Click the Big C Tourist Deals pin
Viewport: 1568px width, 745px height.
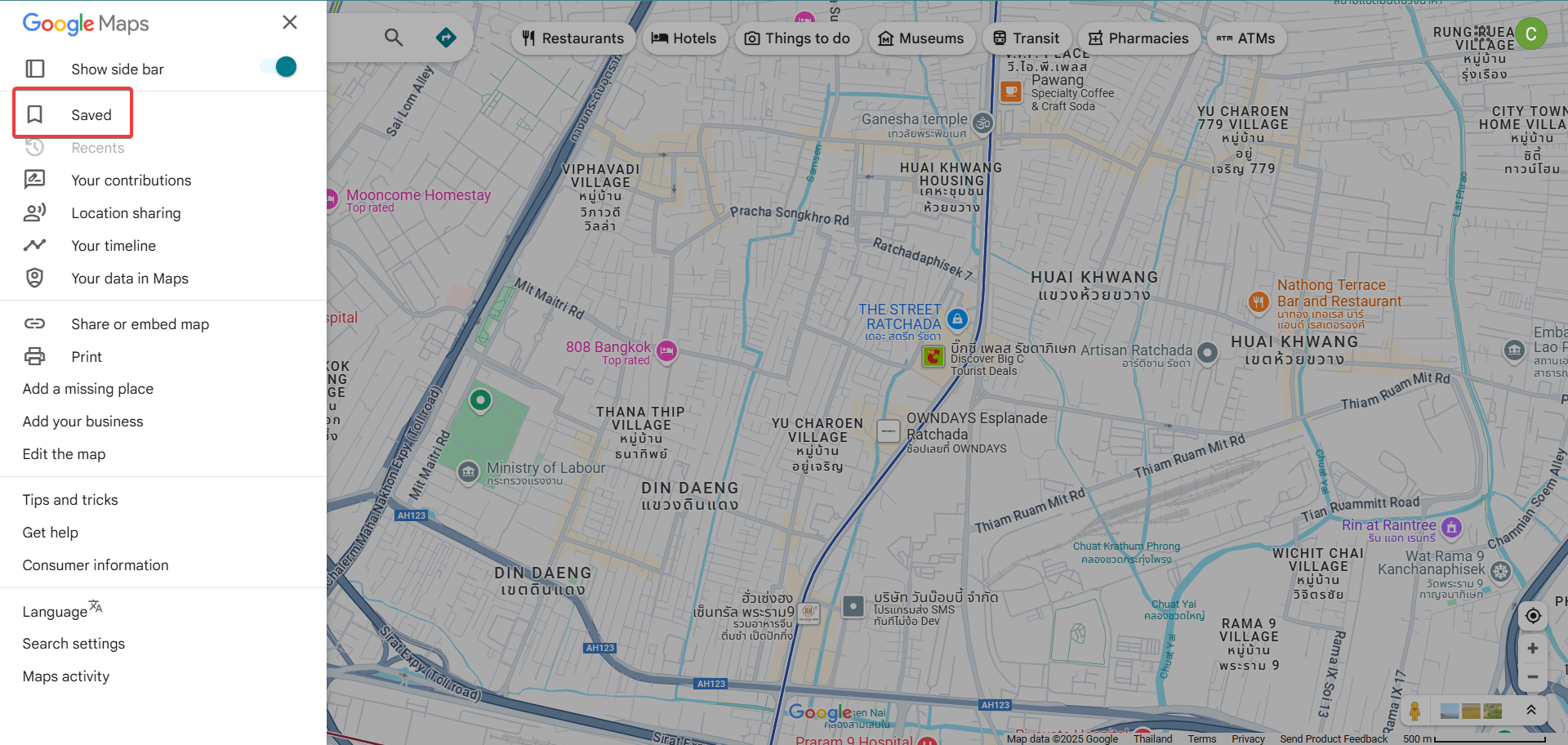[x=933, y=356]
